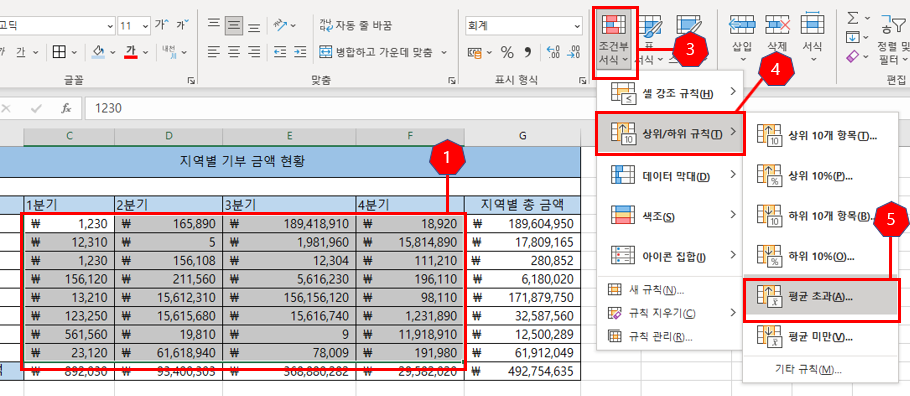The image size is (910, 396).
Task: Select Top 10 Items (상위 10개 항목)
Action: point(822,135)
